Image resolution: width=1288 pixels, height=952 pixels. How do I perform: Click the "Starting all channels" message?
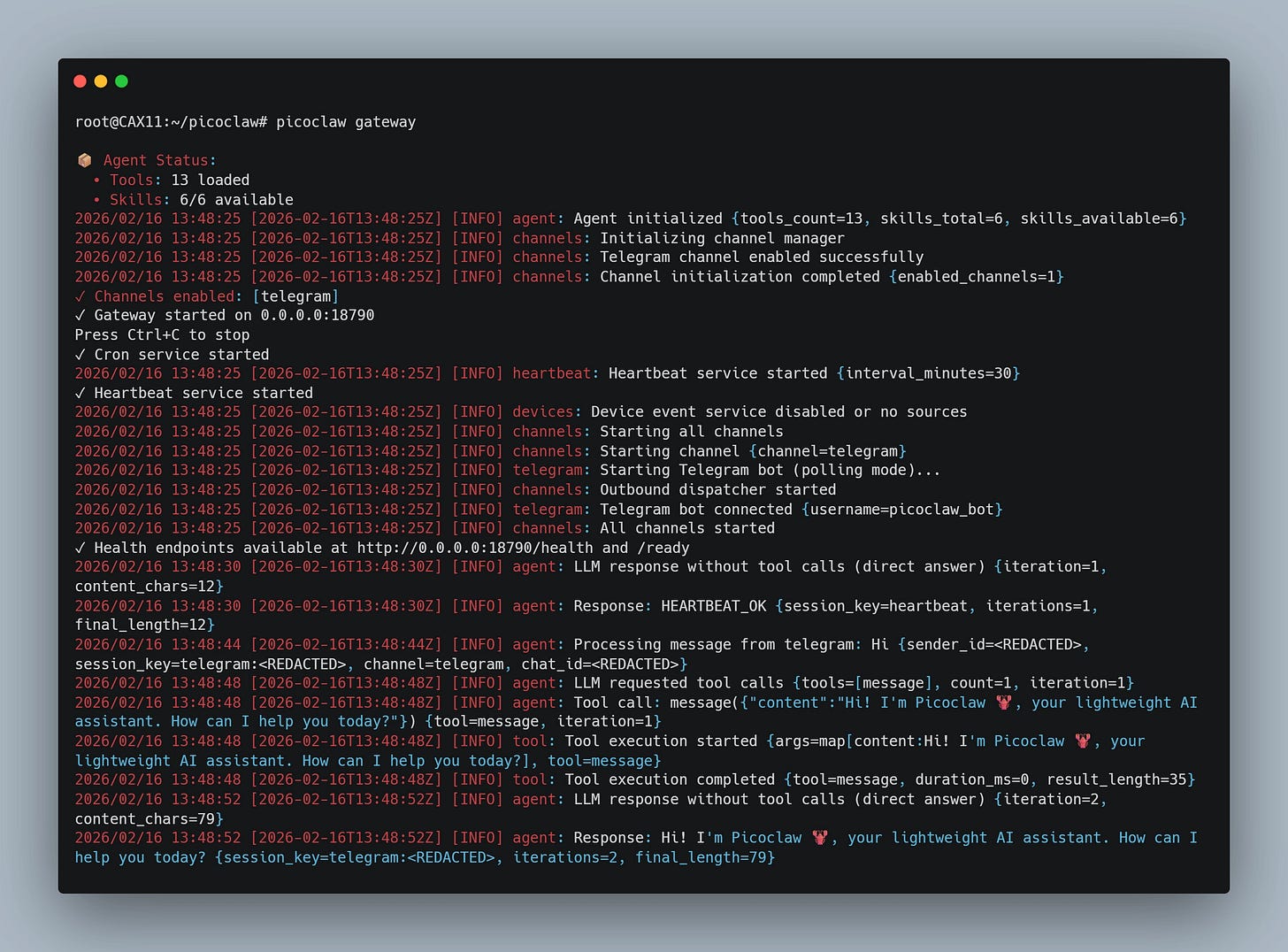[692, 432]
